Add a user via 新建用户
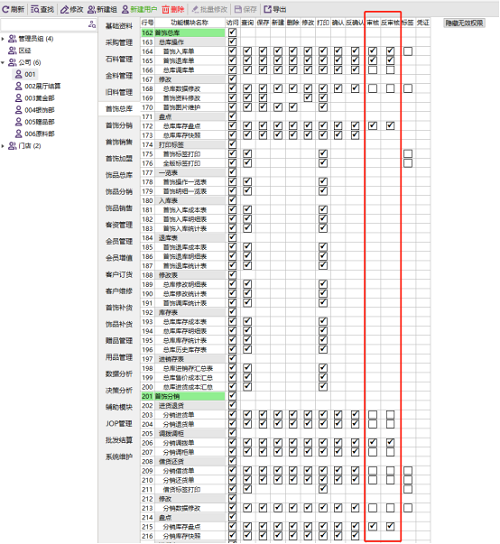The width and height of the screenshot is (500, 544). [139, 9]
